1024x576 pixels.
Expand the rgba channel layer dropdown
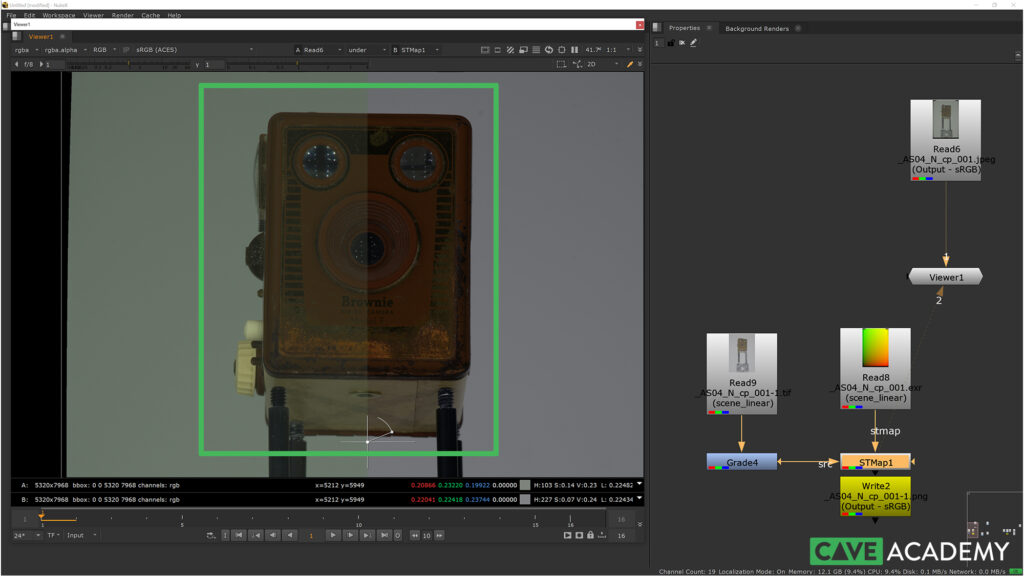pos(24,50)
